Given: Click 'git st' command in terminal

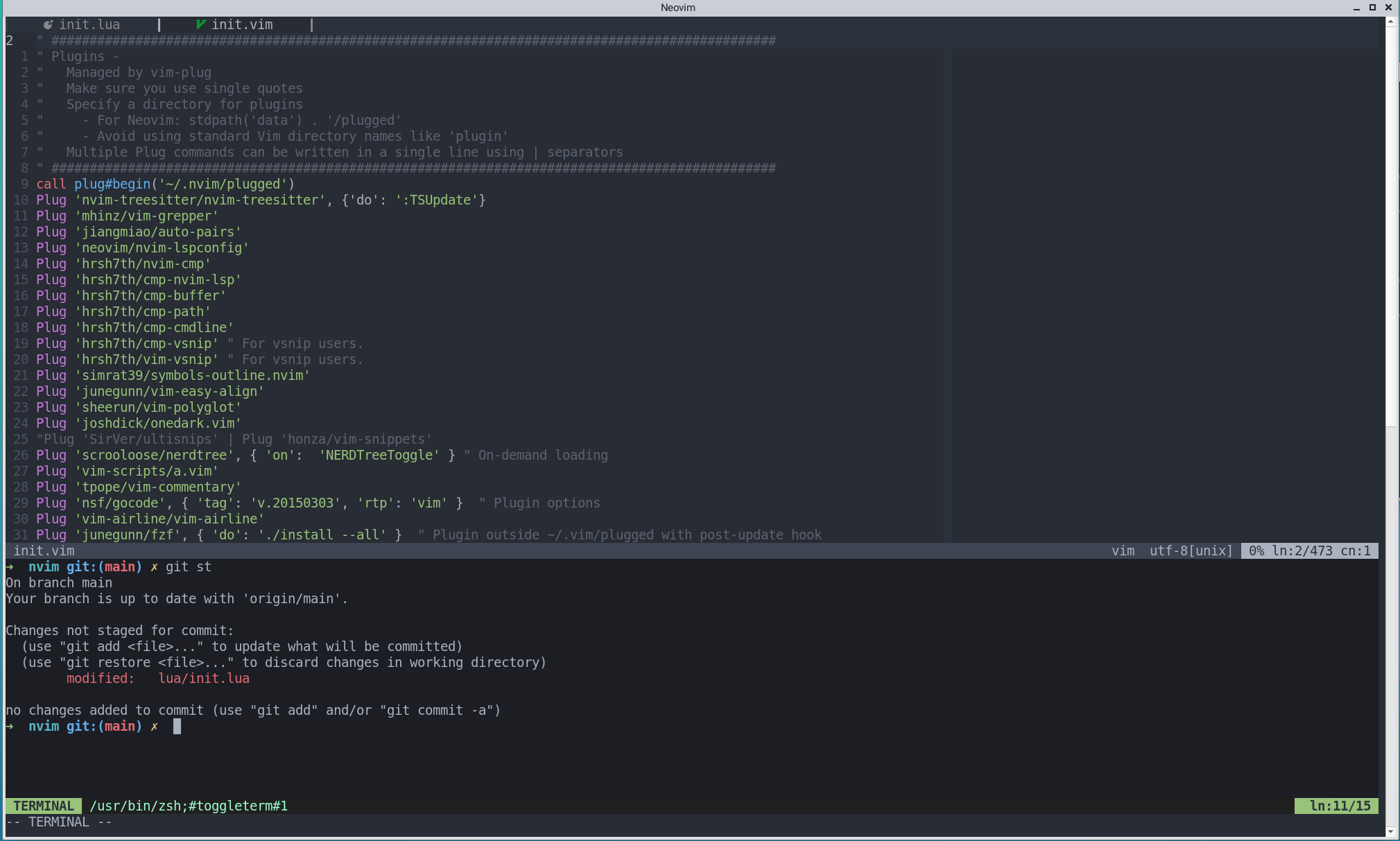Looking at the screenshot, I should (x=189, y=566).
